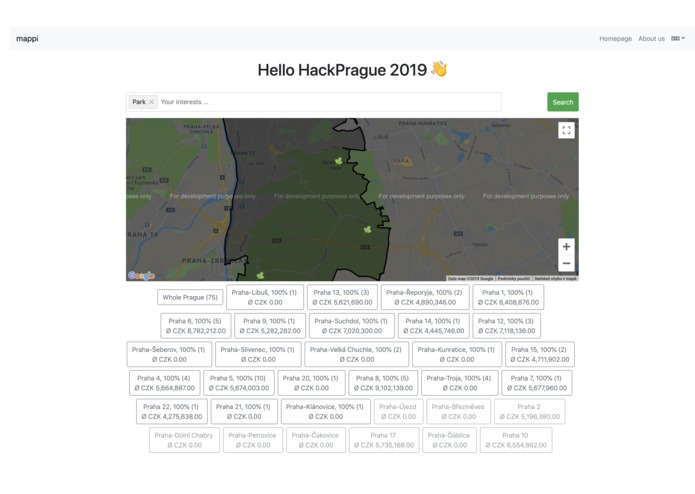Pick greyed Praha-Ďáblice button
The width and height of the screenshot is (695, 494).
pyautogui.click(x=449, y=440)
